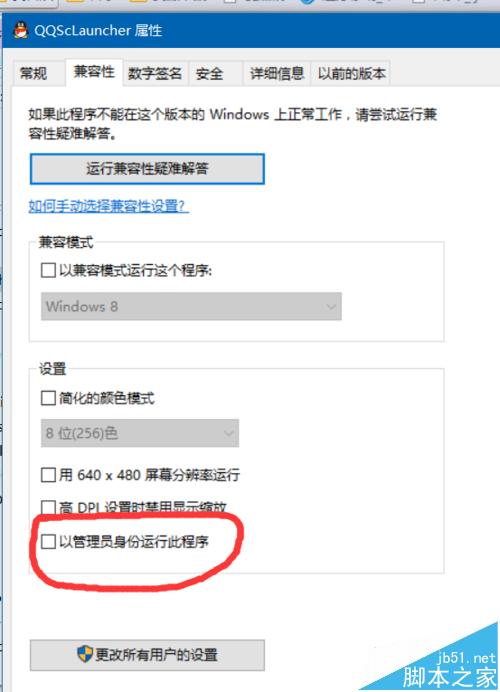Open the Windows 8 compatibility dropdown
The image size is (500, 692).
[191, 306]
